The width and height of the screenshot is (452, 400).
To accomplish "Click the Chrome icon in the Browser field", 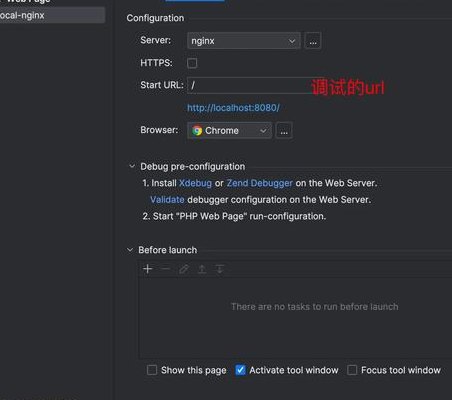I will [197, 130].
